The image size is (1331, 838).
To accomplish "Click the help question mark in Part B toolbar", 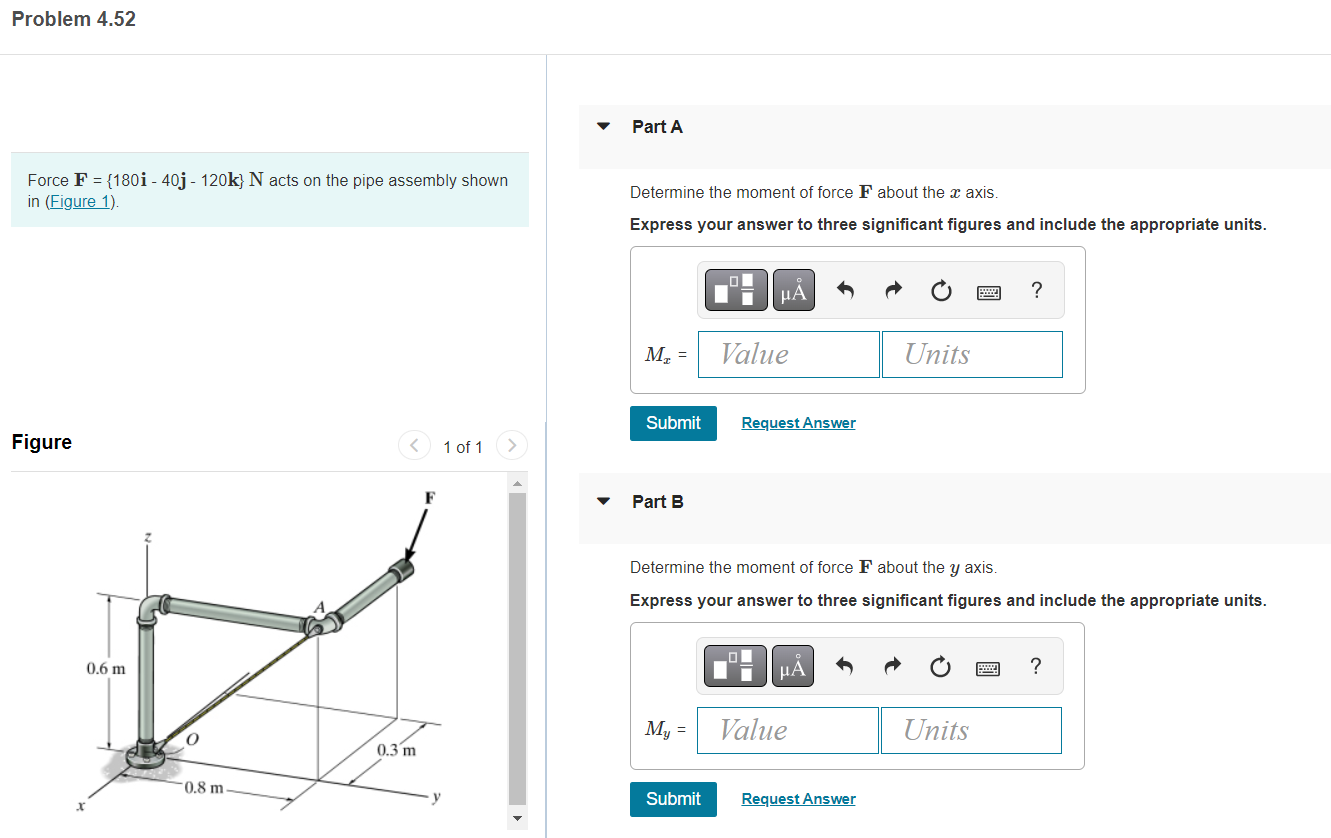I will tap(1035, 666).
